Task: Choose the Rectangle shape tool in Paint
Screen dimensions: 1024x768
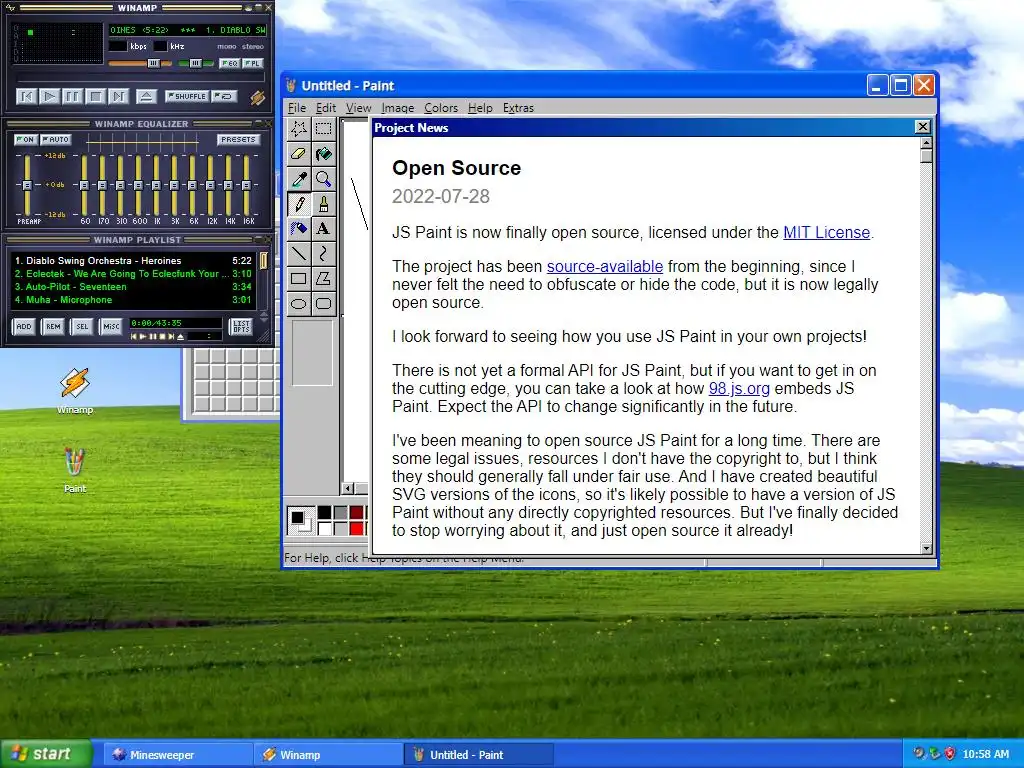Action: 299,279
